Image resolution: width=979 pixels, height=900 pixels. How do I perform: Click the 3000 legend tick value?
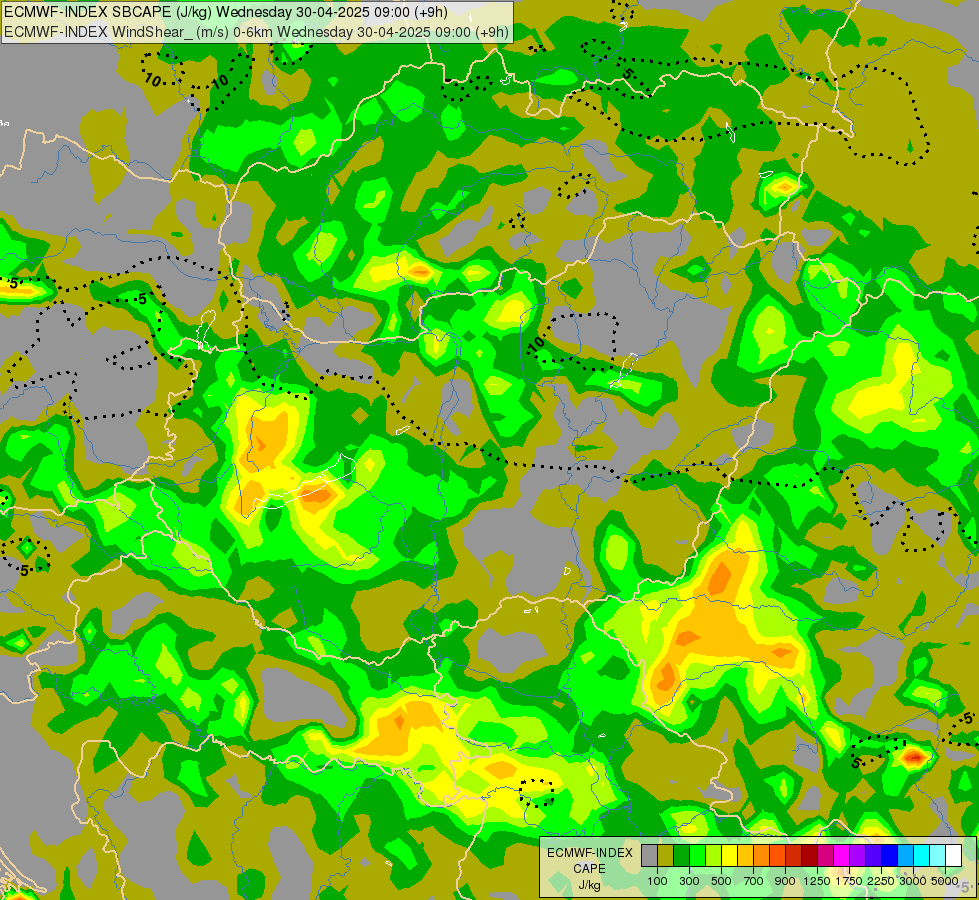tap(913, 881)
